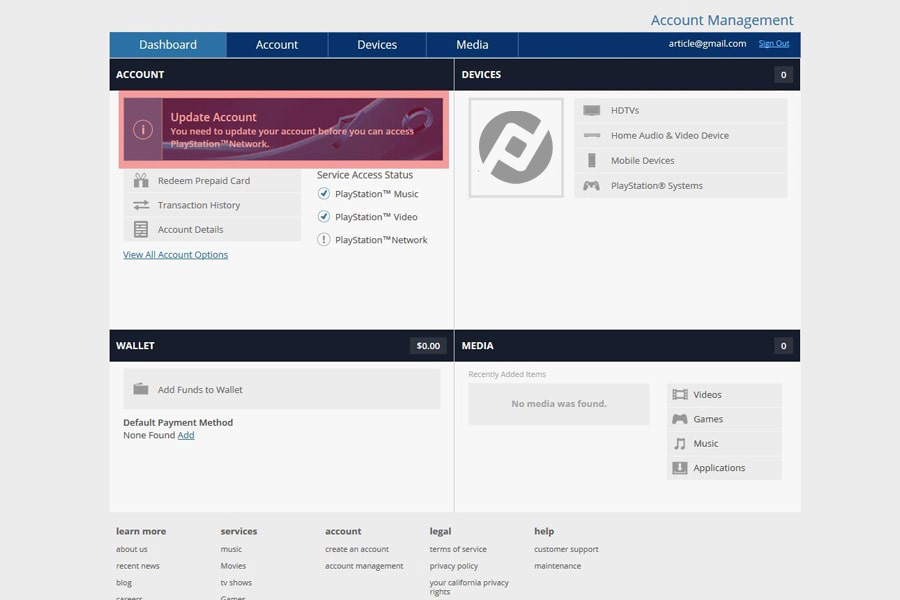Image resolution: width=900 pixels, height=600 pixels.
Task: Click the wallet icon beside Add Funds
Action: pyautogui.click(x=141, y=389)
